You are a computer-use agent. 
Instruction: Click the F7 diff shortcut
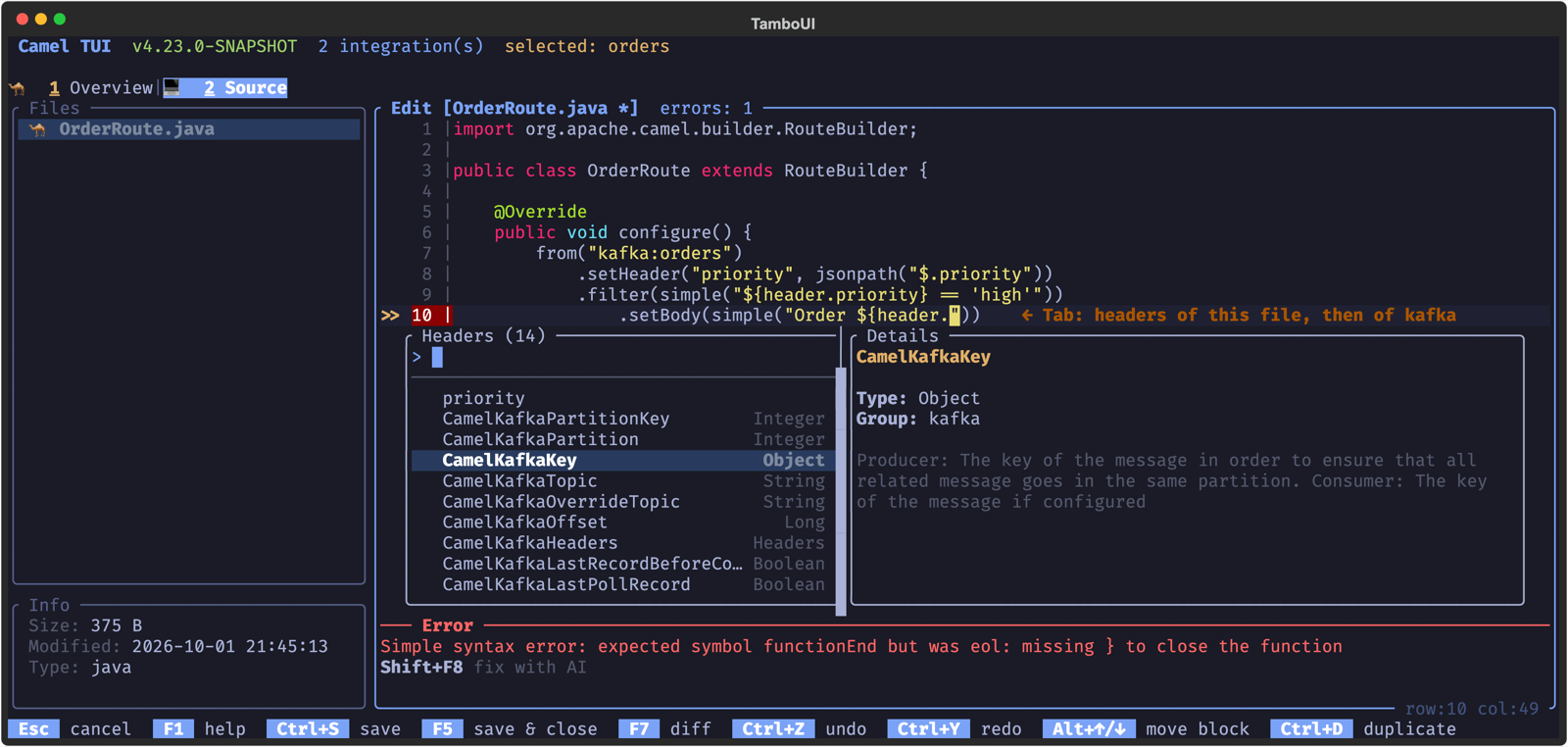point(665,729)
